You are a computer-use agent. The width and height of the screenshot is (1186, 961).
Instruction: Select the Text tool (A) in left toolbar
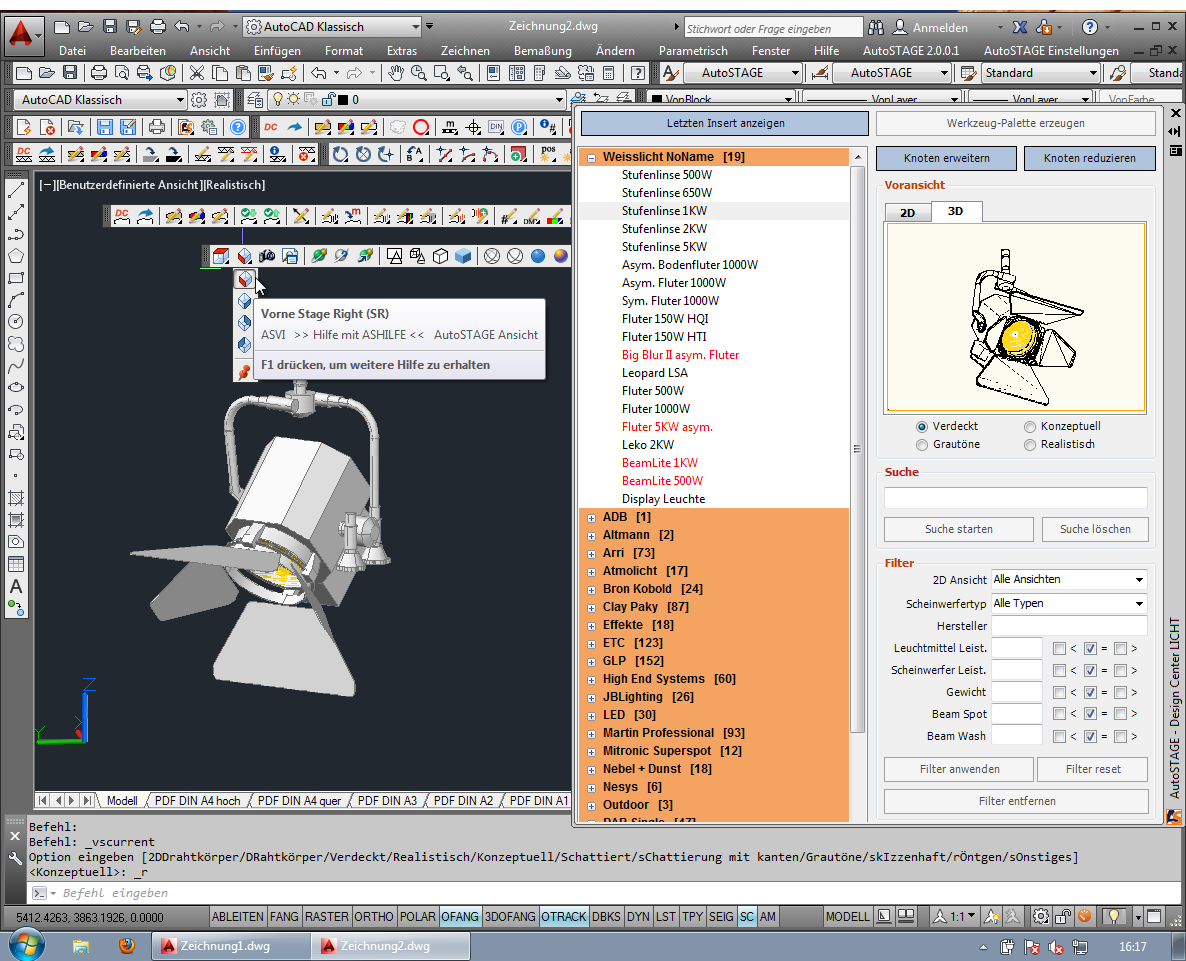tap(16, 586)
